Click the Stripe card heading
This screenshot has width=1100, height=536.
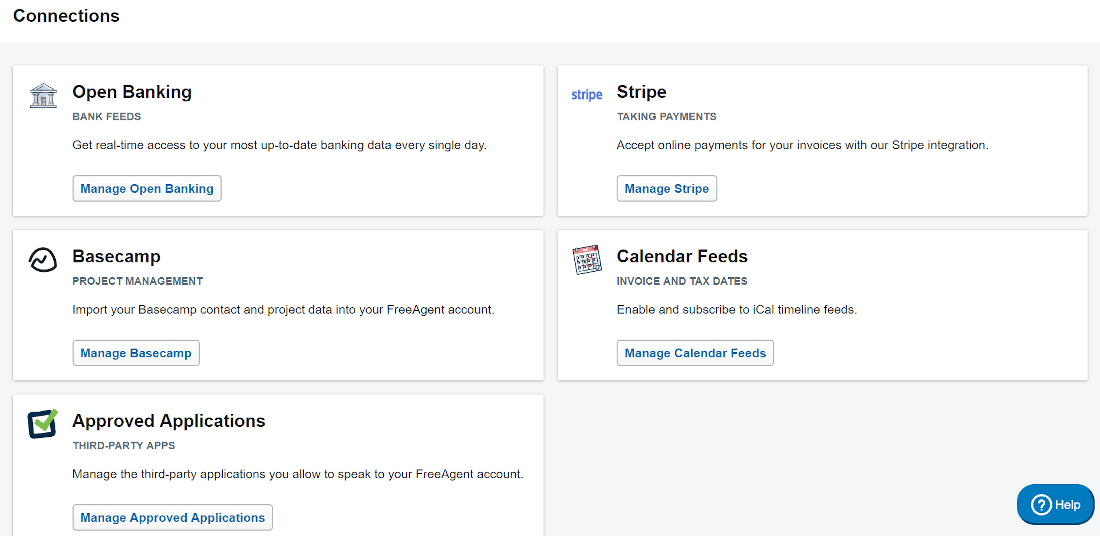pos(641,92)
